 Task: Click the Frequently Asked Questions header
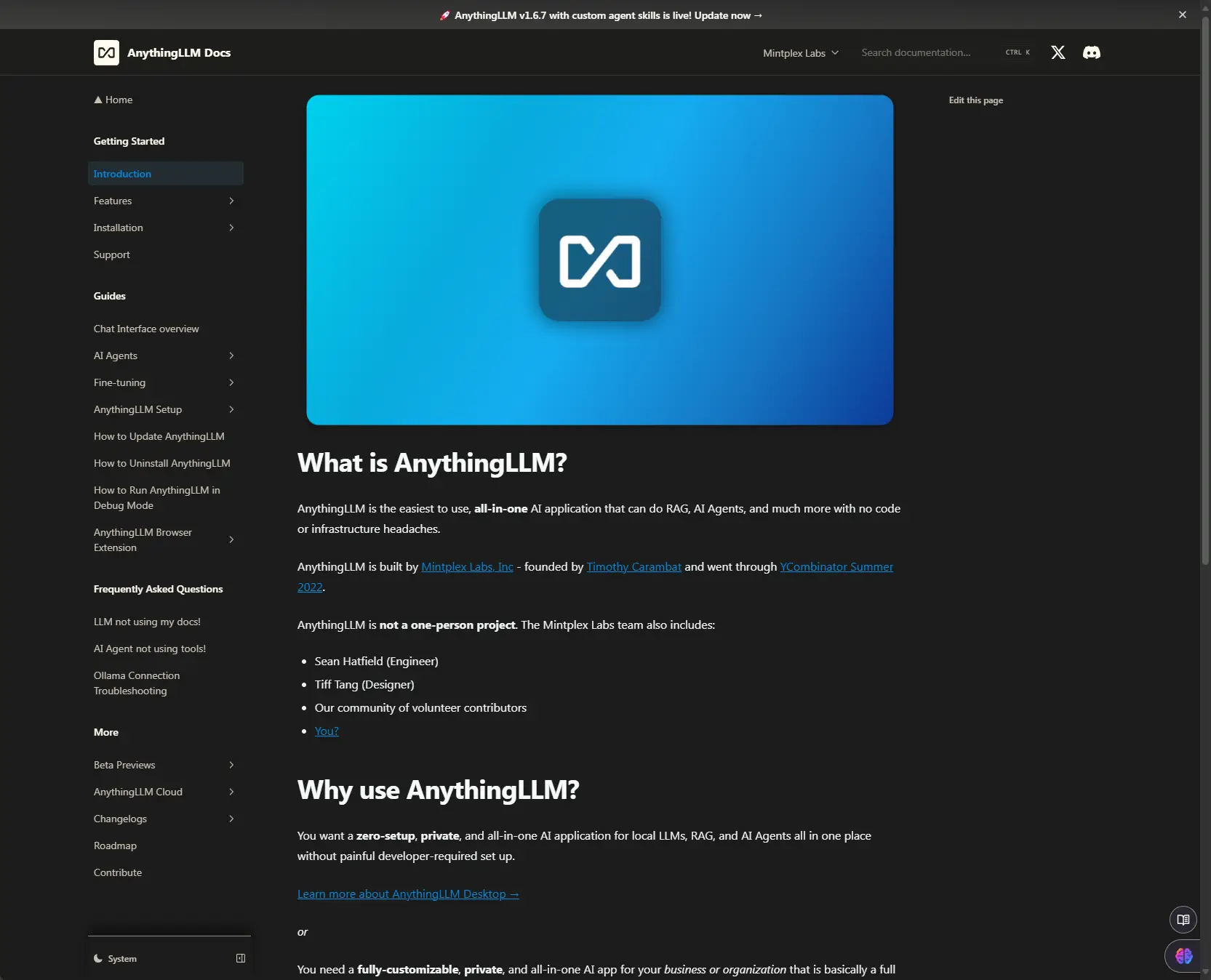[x=159, y=589]
